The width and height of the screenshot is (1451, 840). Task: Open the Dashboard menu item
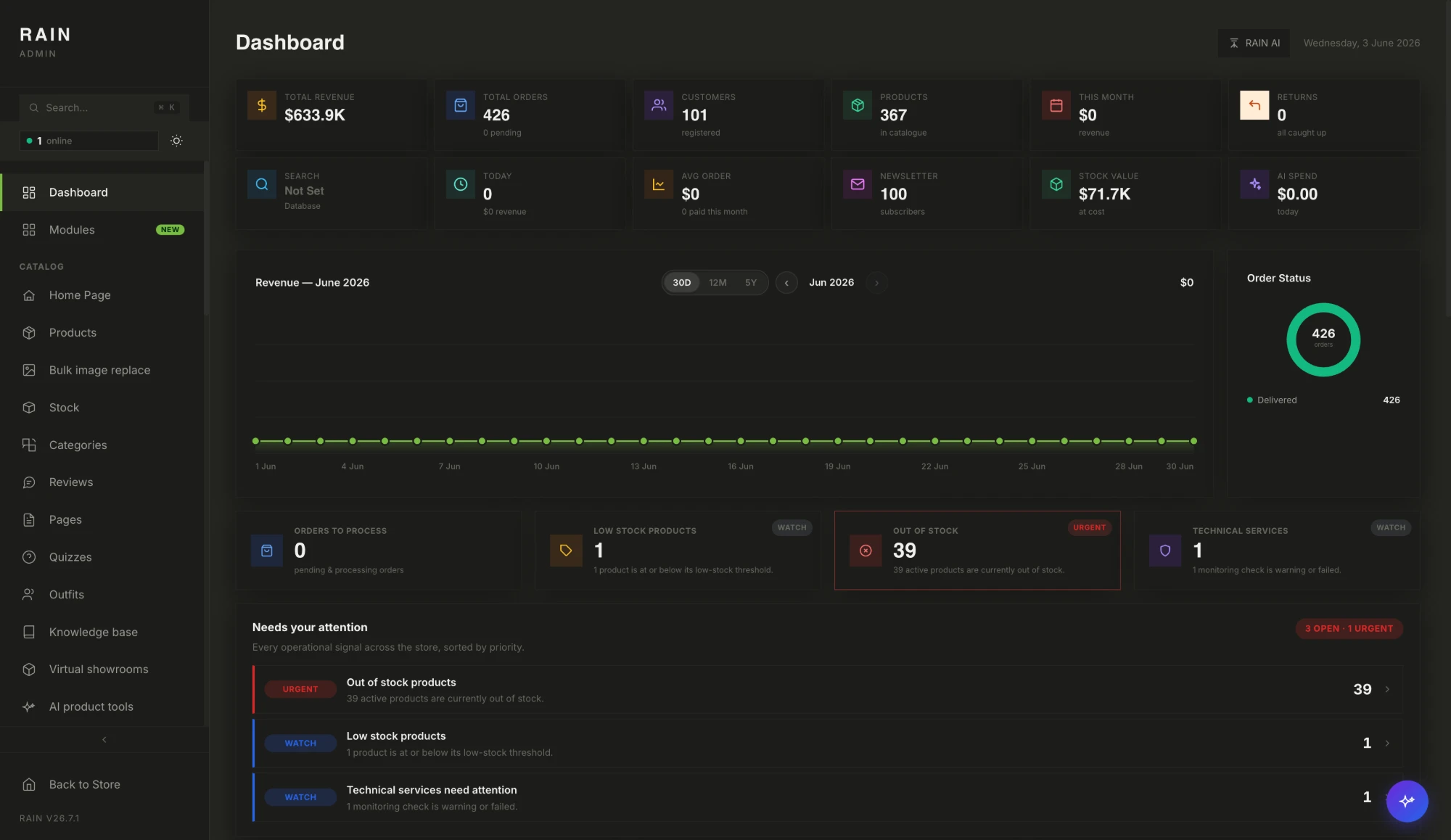102,192
